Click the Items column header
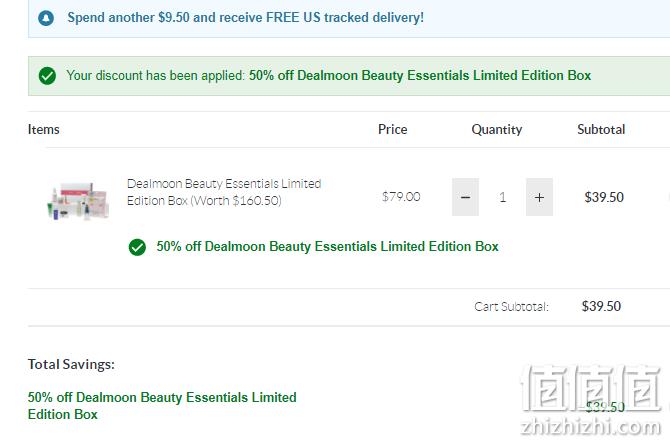 44,129
